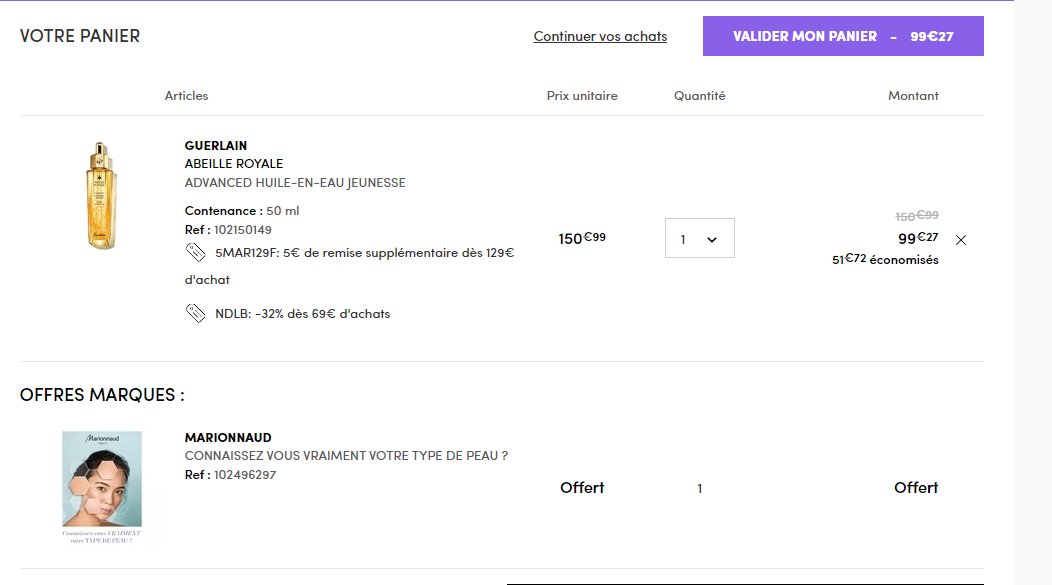Click the NDLB promo tag icon
Screen dimensions: 1052x585
coord(195,313)
